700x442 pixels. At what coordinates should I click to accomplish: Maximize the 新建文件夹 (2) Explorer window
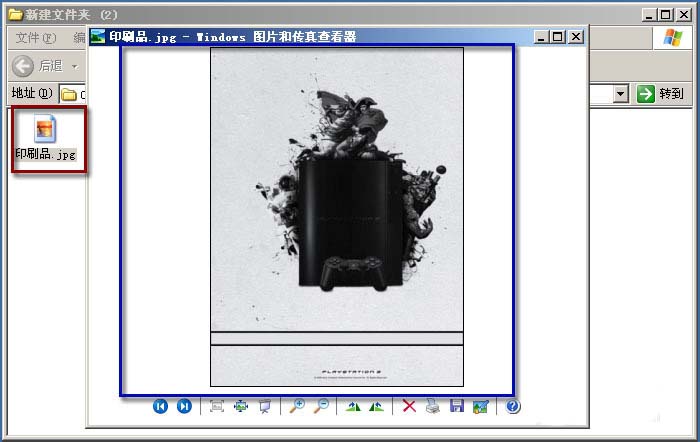(666, 15)
